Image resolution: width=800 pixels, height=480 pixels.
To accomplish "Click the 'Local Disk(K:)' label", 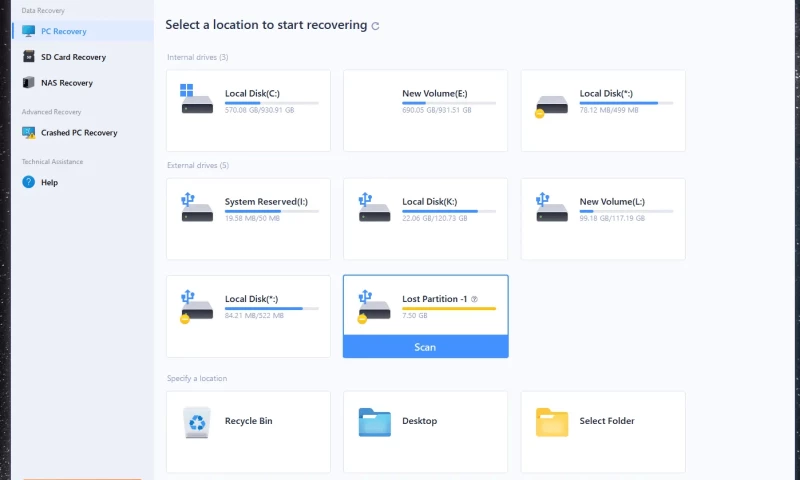I will click(430, 201).
